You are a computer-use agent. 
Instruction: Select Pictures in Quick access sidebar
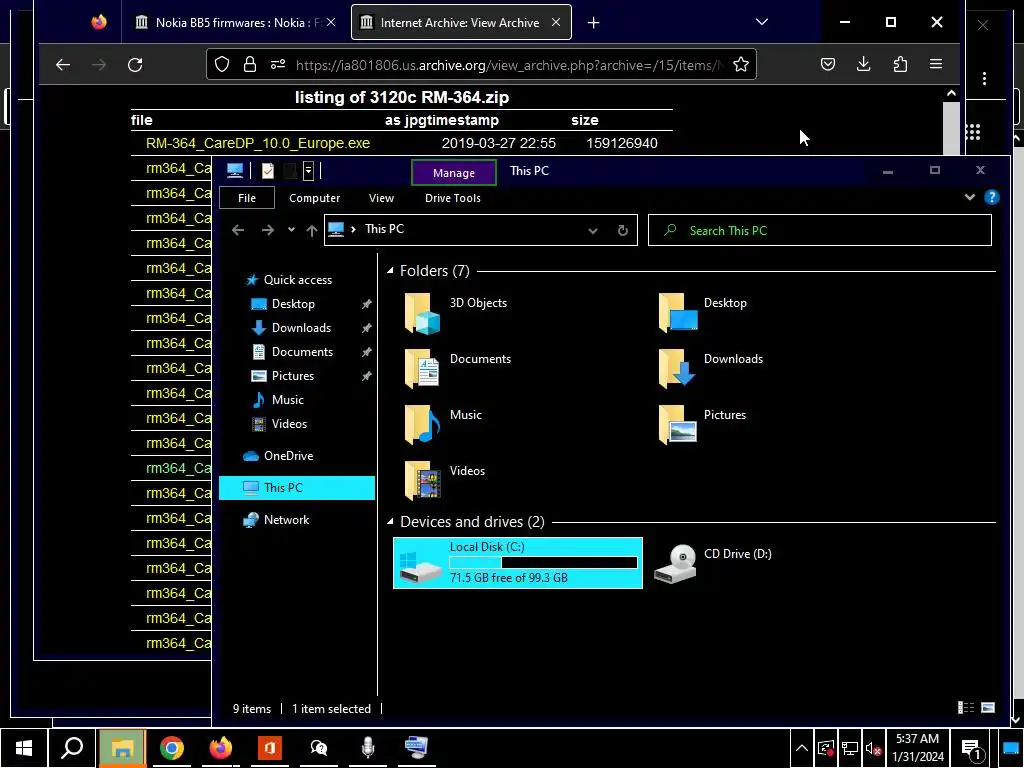[293, 376]
